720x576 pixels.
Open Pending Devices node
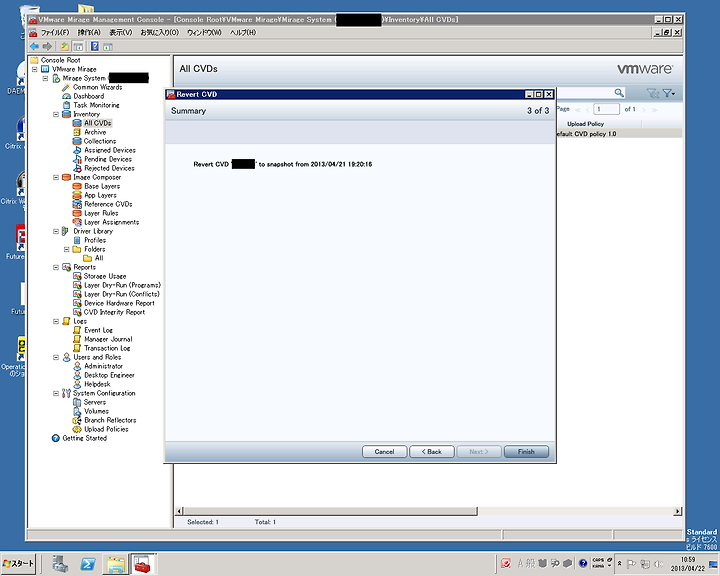[108, 159]
